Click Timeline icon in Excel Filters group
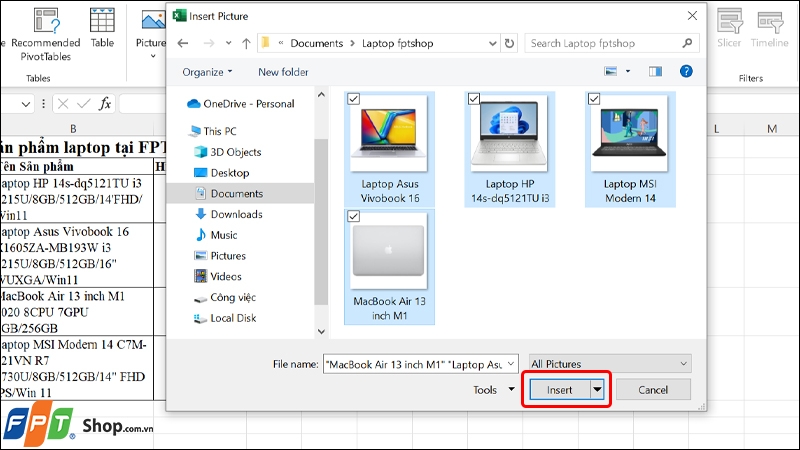The height and width of the screenshot is (450, 800). pyautogui.click(x=770, y=28)
